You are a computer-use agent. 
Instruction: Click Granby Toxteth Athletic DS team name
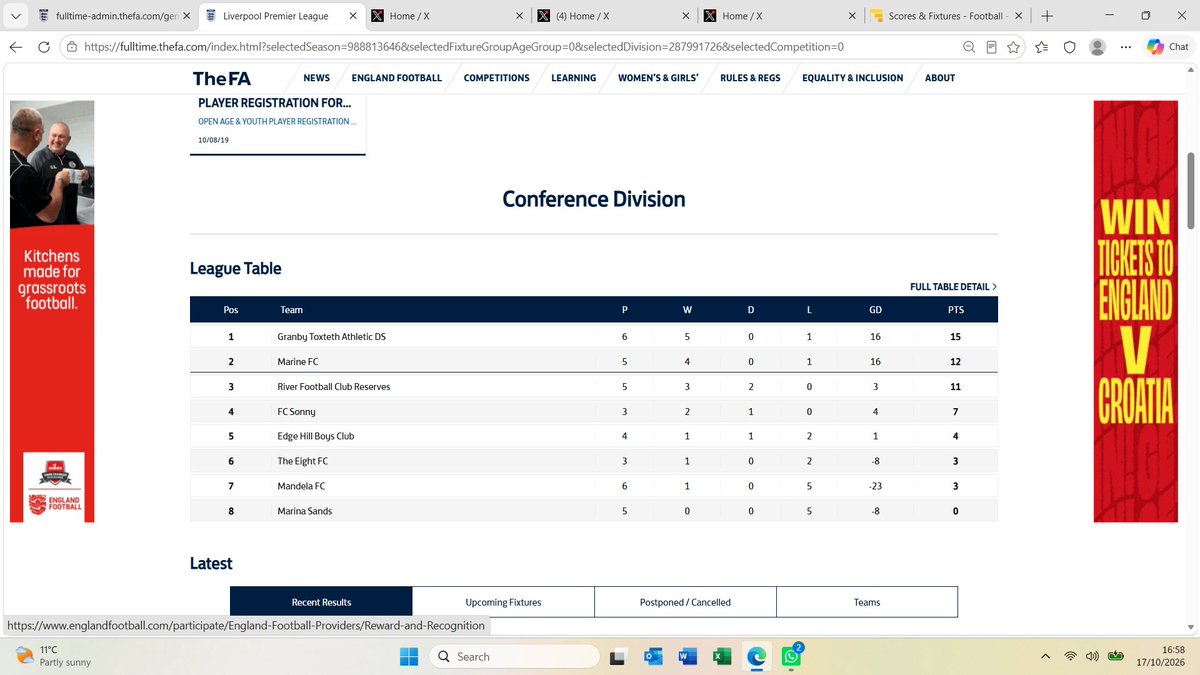(x=333, y=337)
